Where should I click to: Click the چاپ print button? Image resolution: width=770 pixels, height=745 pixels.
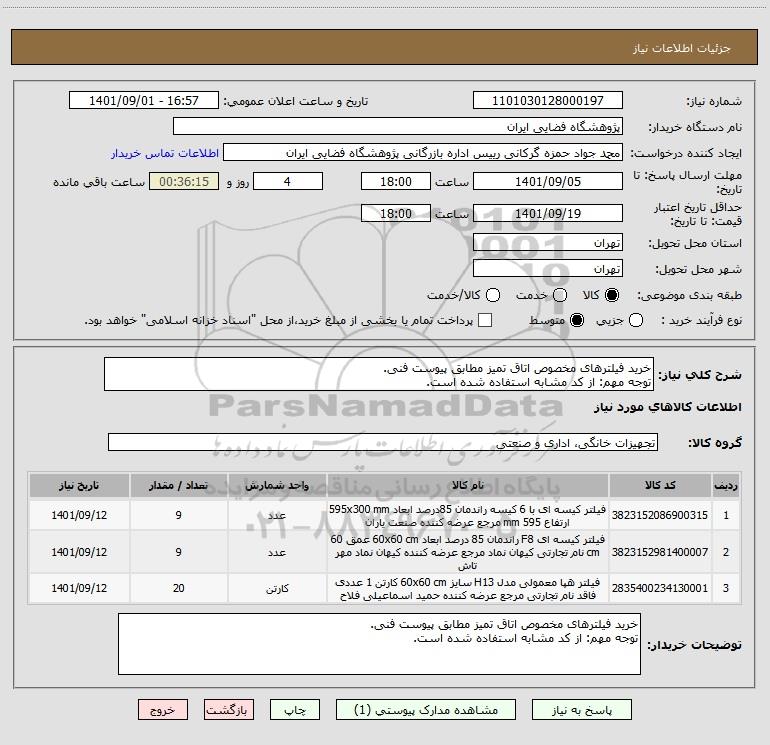click(x=295, y=710)
